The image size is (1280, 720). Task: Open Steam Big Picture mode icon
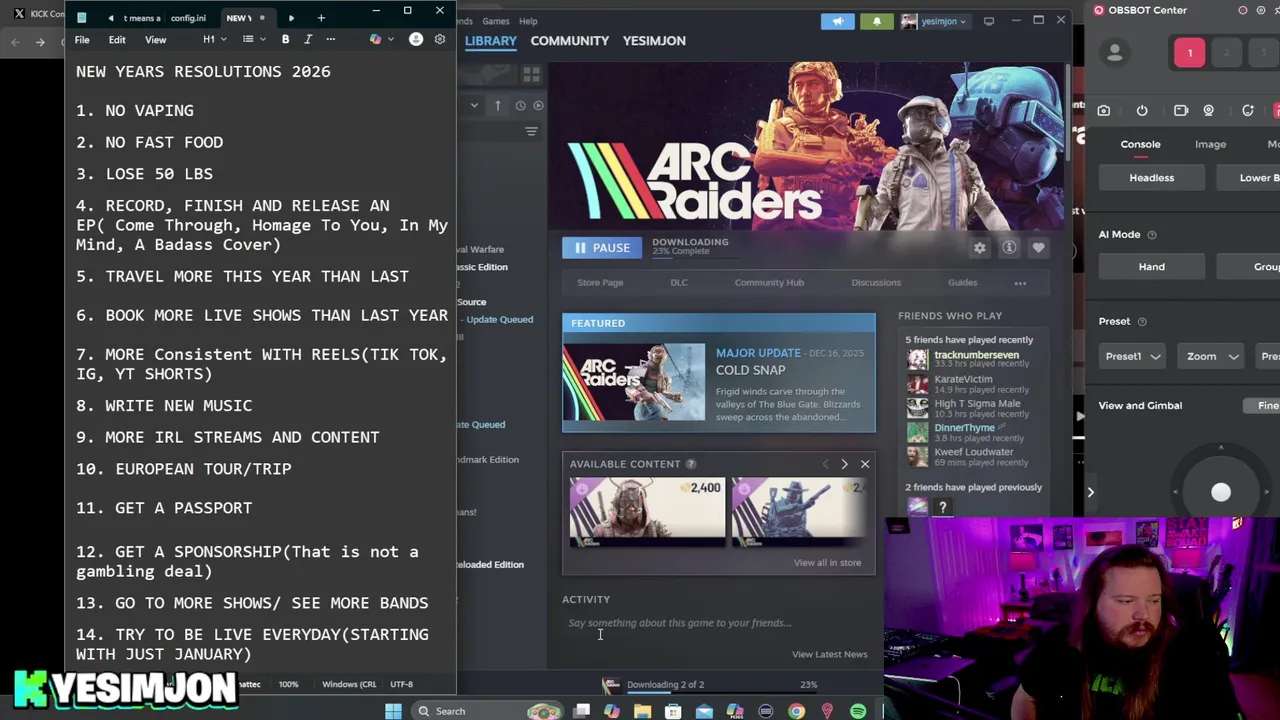click(989, 21)
